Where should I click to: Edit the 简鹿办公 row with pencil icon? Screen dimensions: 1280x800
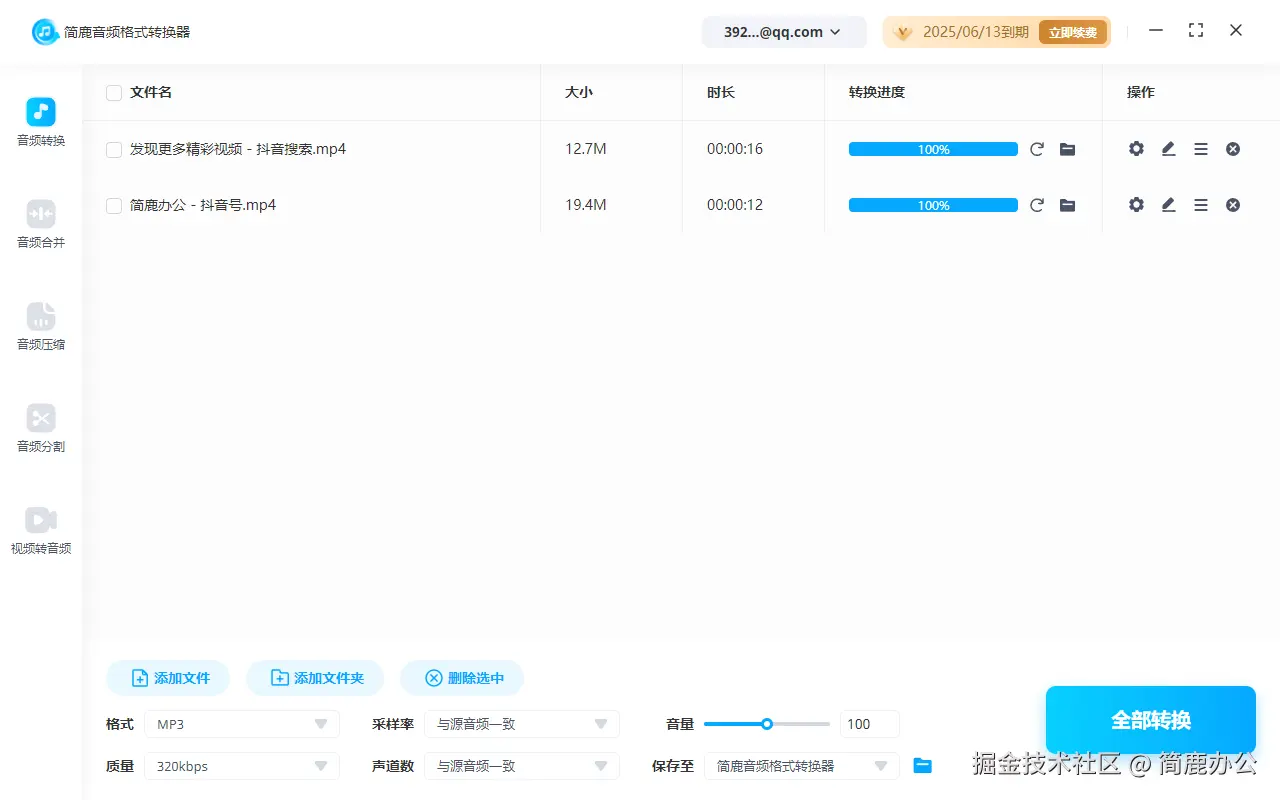click(x=1168, y=205)
